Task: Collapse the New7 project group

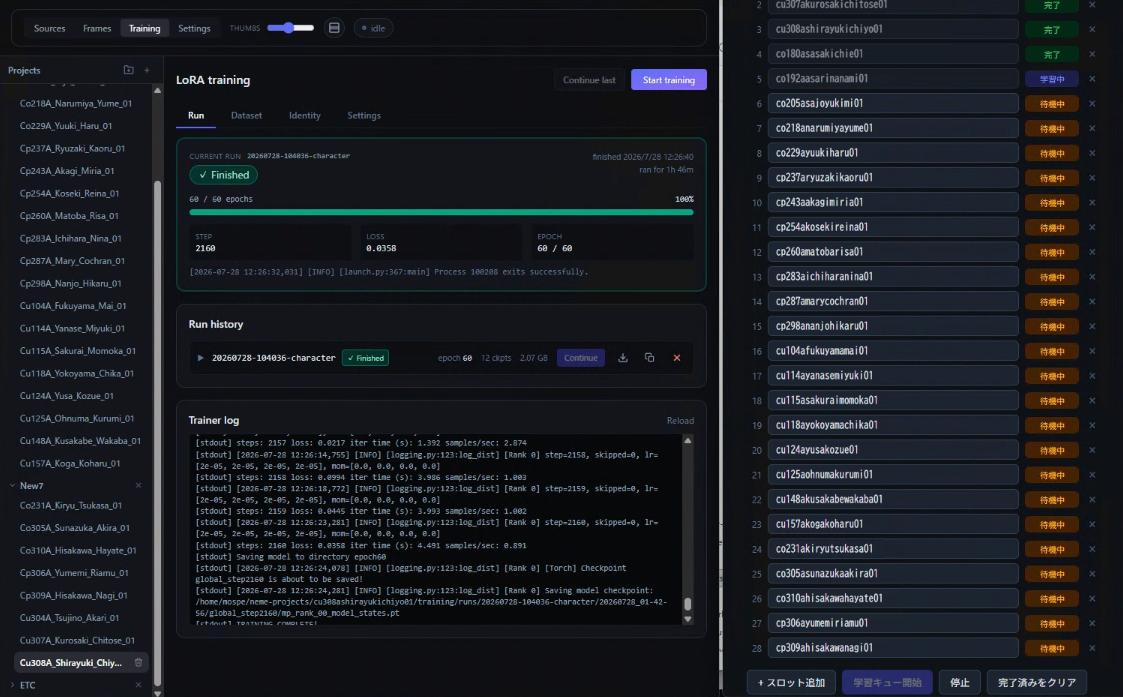Action: click(x=12, y=486)
